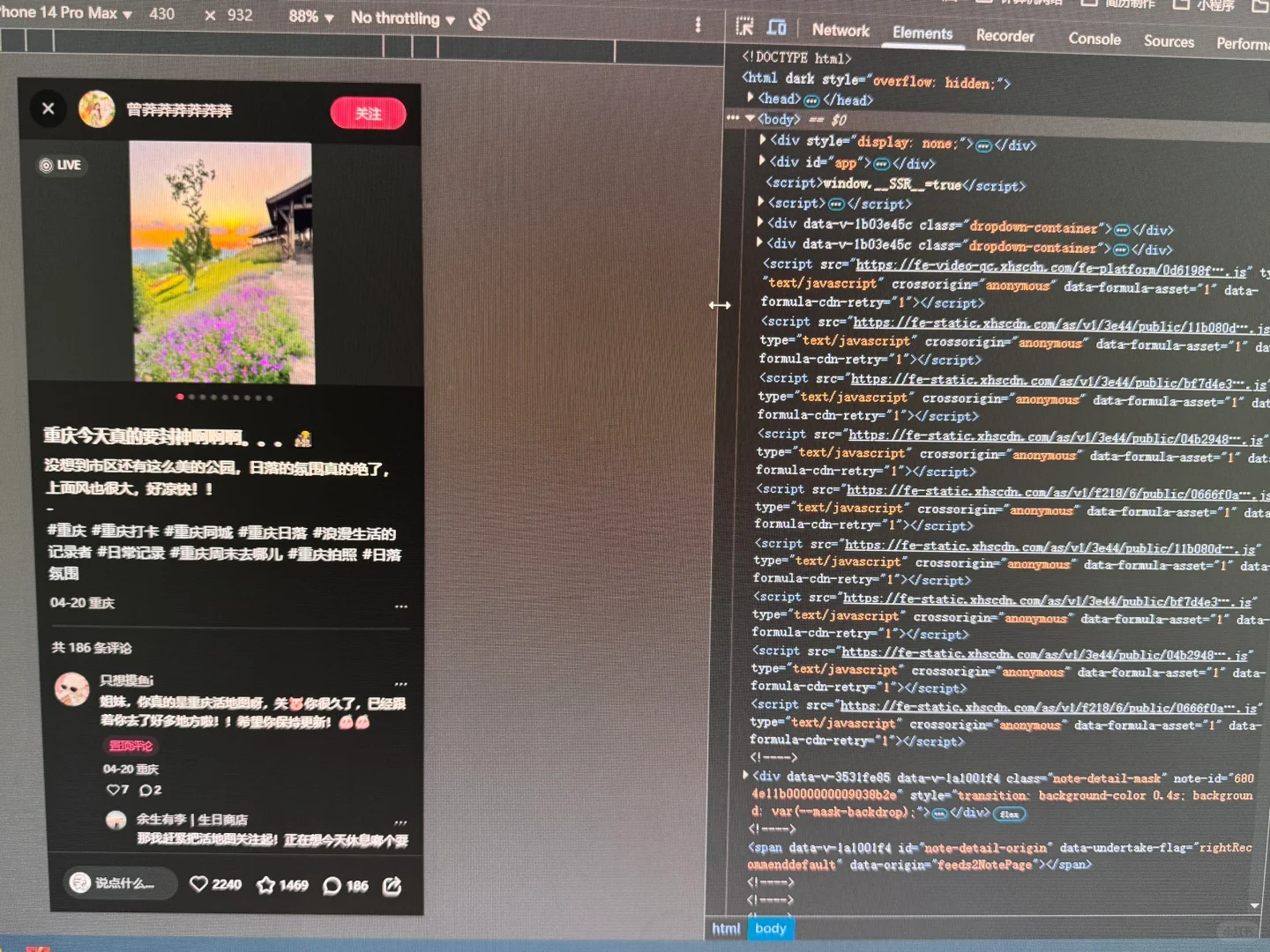1270x952 pixels.
Task: Click the ellipsis badge in the display:none div
Action: pos(983,146)
